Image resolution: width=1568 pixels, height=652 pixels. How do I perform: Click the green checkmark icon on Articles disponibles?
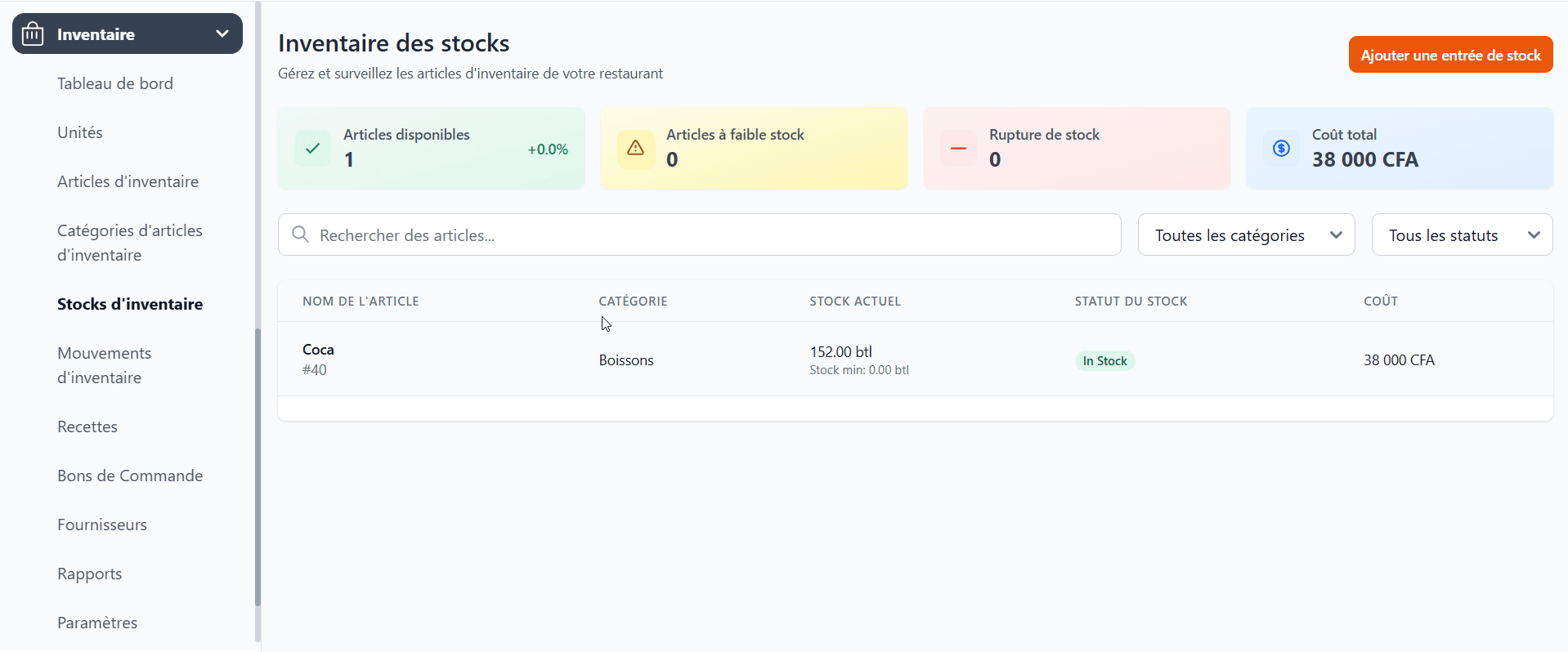pos(312,149)
